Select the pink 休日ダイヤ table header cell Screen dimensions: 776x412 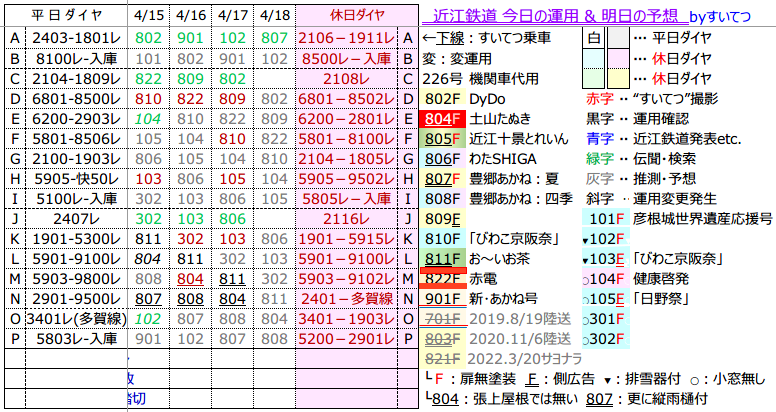tap(357, 15)
